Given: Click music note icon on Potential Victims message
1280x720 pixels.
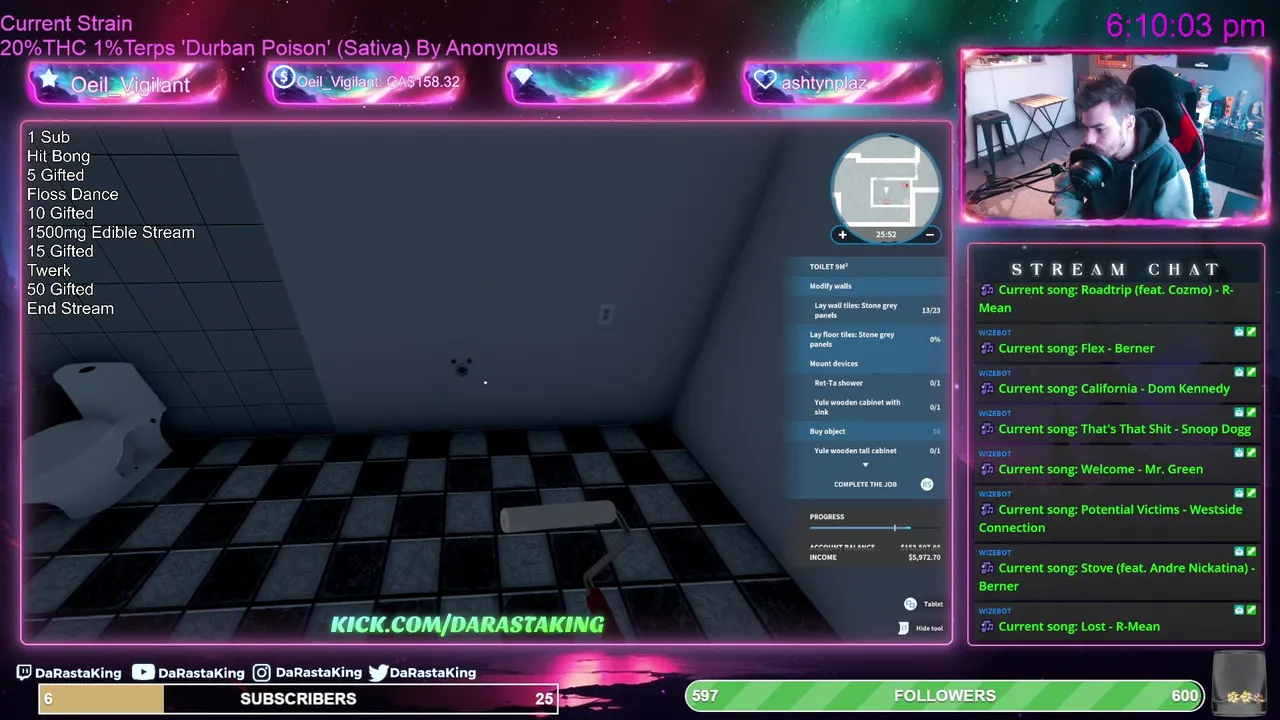Looking at the screenshot, I should point(987,510).
